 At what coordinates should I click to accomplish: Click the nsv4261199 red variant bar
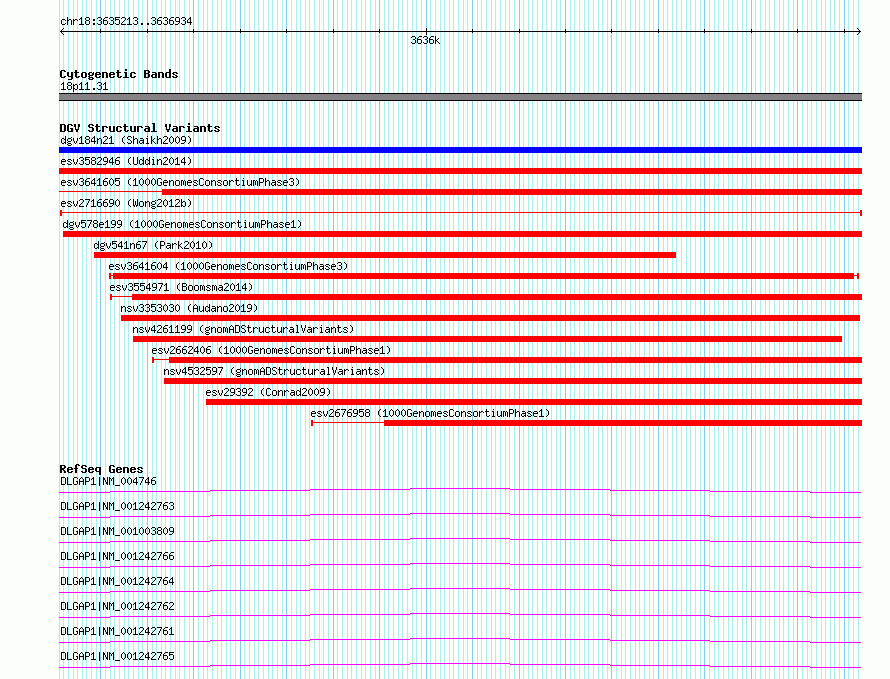pos(488,339)
